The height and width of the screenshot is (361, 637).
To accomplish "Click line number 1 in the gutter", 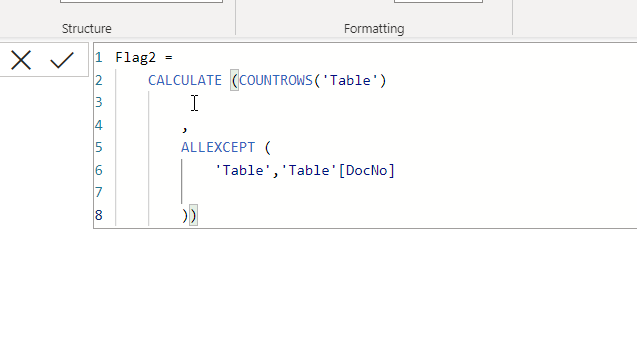I will coord(99,58).
